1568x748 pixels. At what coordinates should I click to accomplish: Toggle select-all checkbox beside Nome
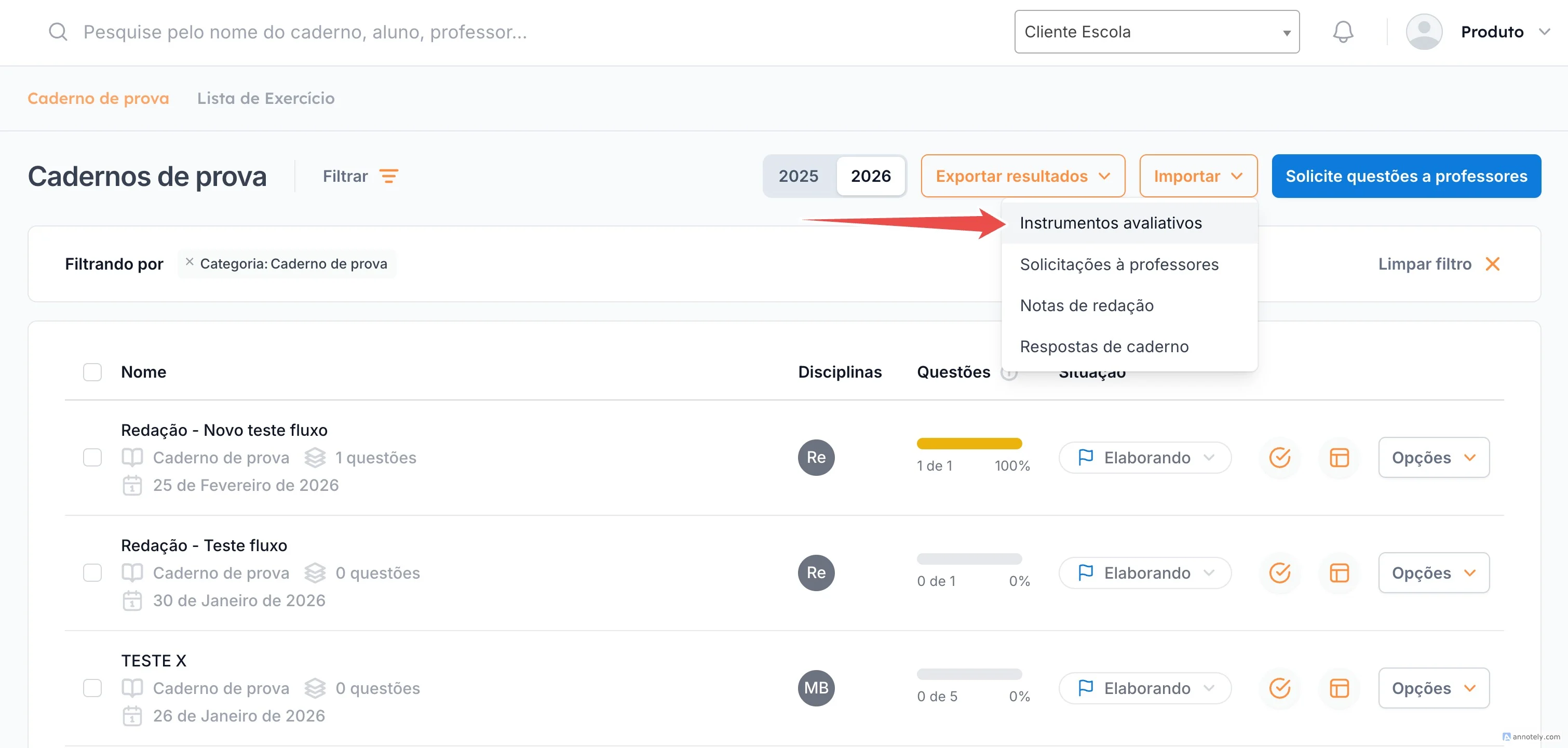coord(92,372)
